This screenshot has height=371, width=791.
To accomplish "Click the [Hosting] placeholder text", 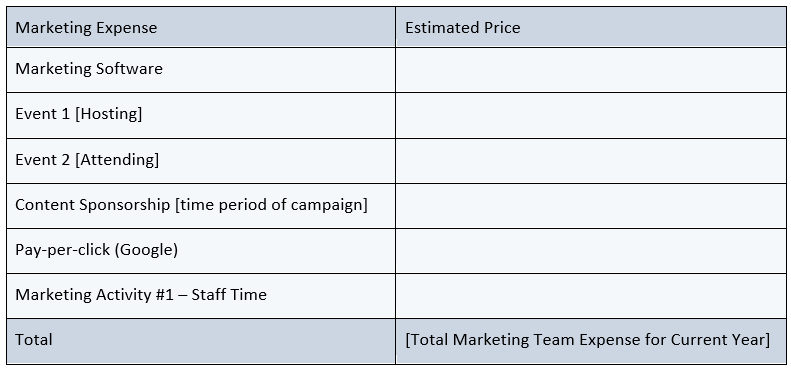I will point(108,114).
